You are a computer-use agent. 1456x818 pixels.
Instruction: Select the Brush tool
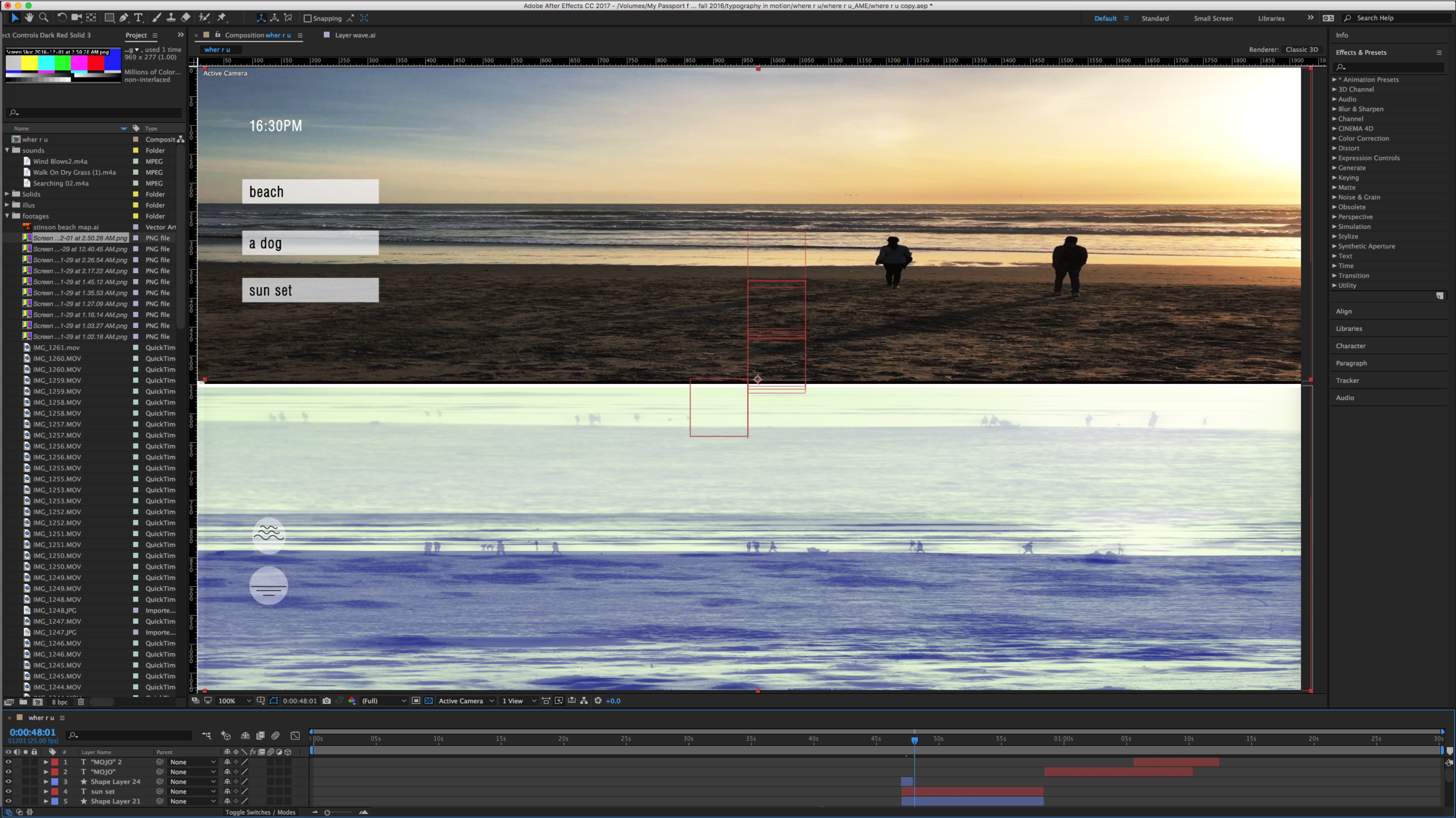pos(156,18)
